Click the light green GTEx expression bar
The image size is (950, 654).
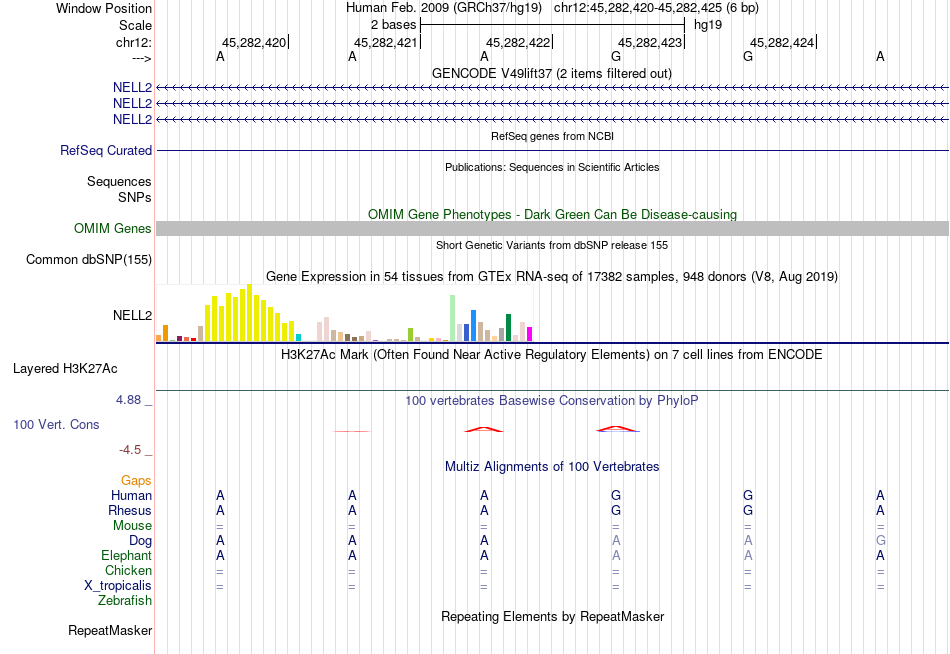[453, 318]
